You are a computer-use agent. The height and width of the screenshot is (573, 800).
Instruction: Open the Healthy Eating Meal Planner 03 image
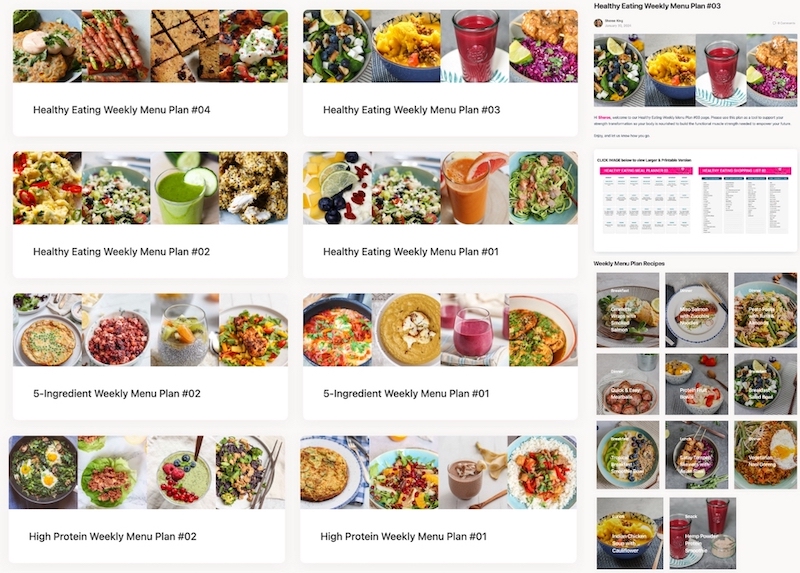click(645, 200)
